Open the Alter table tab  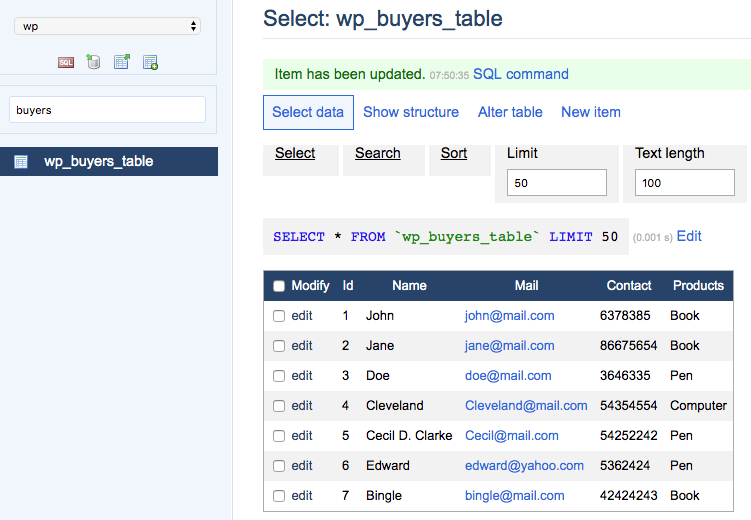pos(510,112)
